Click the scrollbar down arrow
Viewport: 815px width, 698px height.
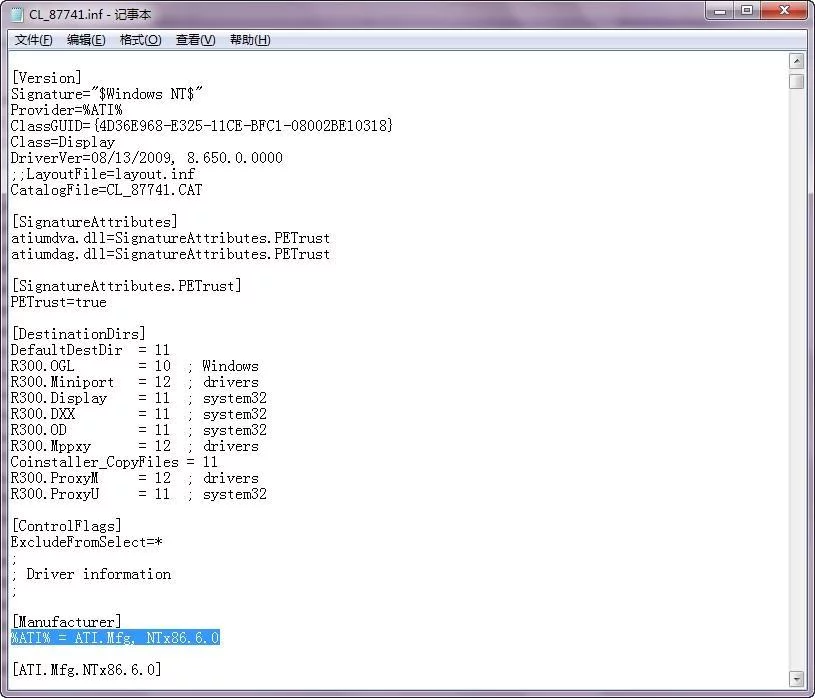pos(796,678)
